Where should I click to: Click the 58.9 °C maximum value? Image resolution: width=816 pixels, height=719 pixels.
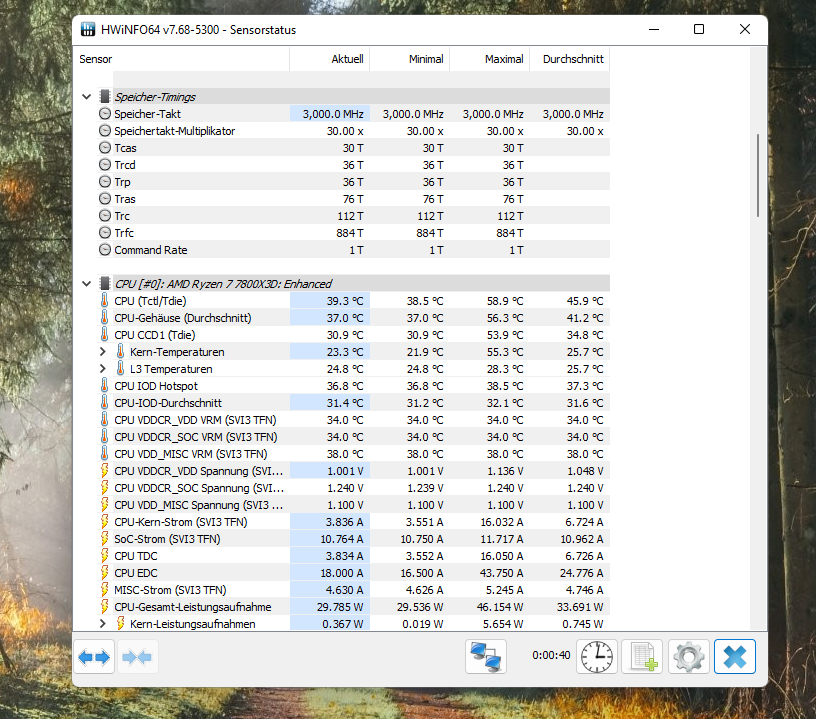(505, 301)
